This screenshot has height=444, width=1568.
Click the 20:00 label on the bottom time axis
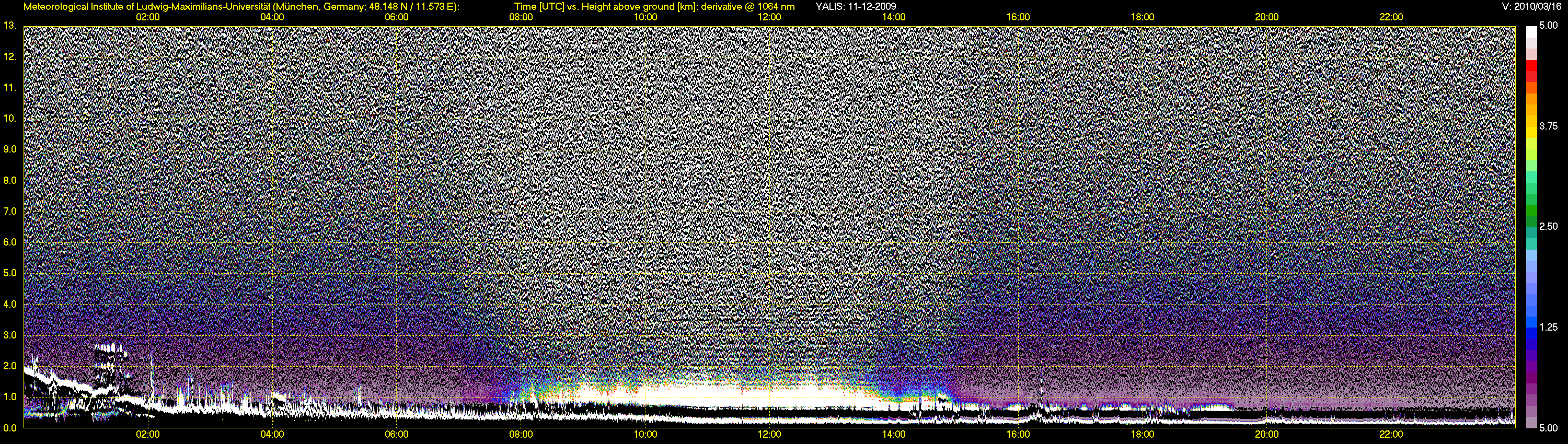[1267, 434]
